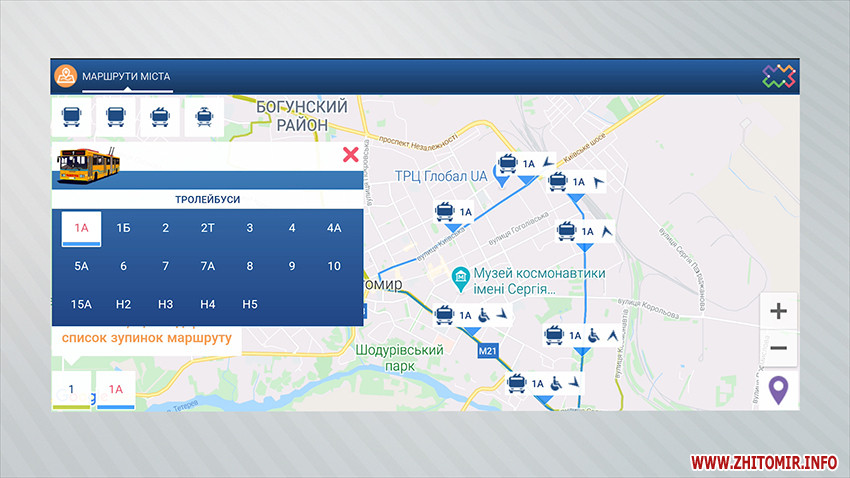The height and width of the screenshot is (478, 850).
Task: Click the orange city routes logo icon
Action: pos(66,76)
